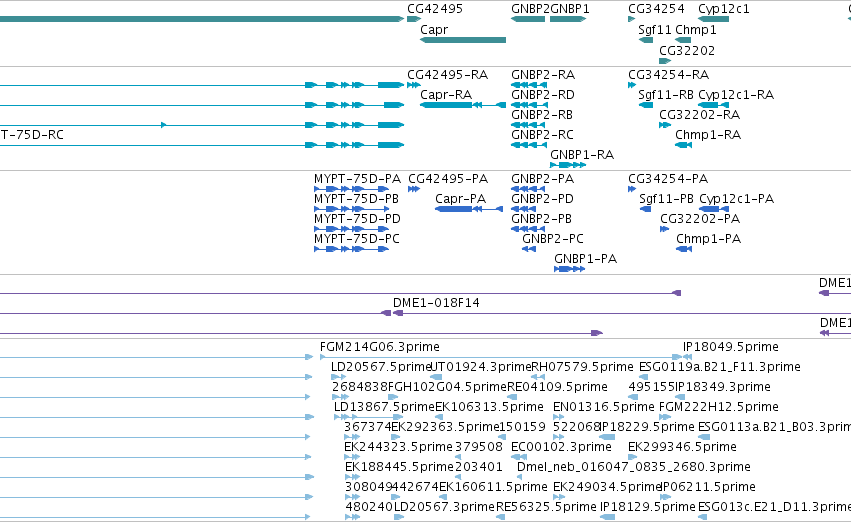The height and width of the screenshot is (522, 851).
Task: Select the EK292363.5prime EST label
Action: point(445,427)
